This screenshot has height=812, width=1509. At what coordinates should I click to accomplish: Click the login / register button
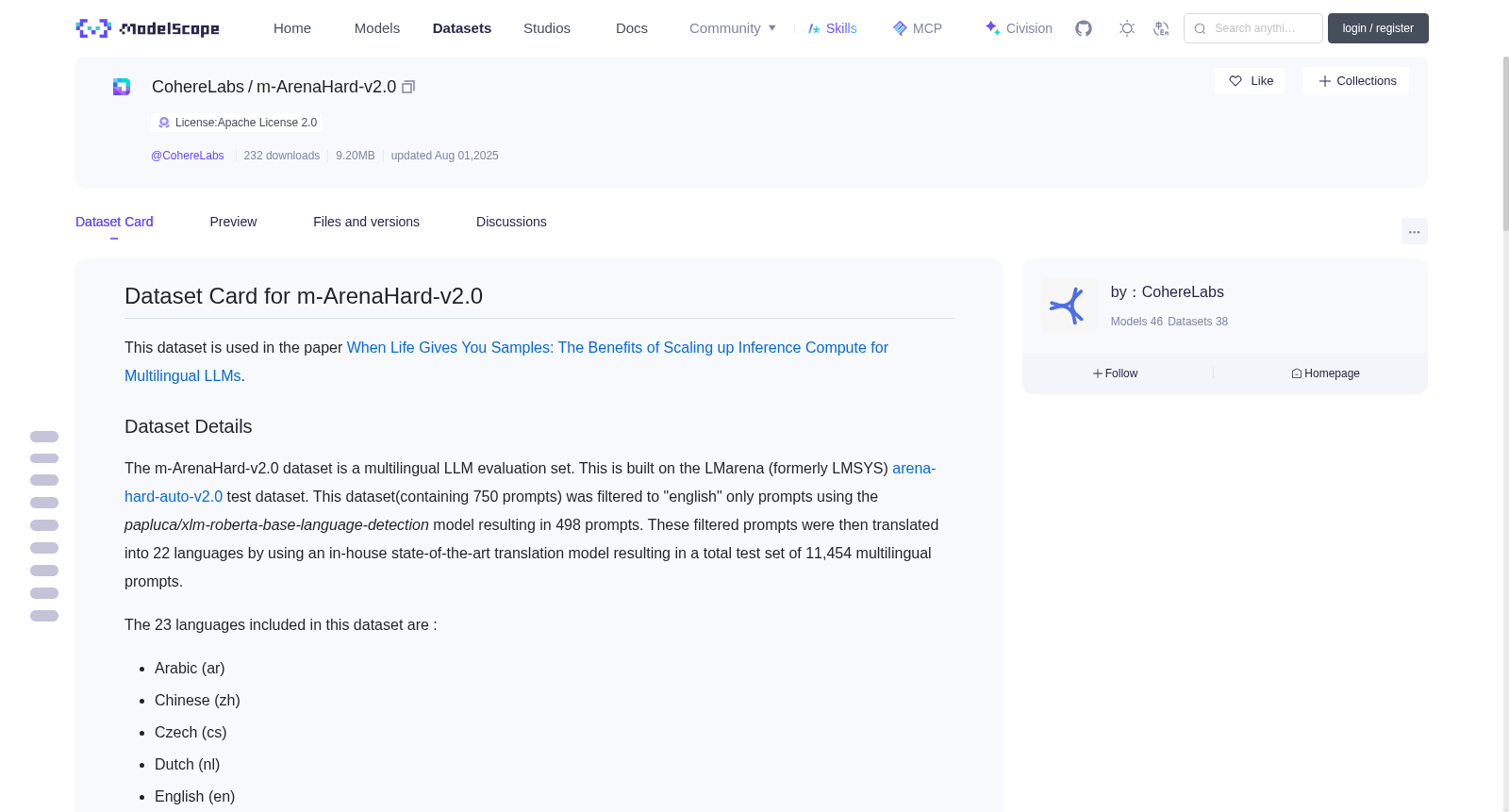tap(1378, 28)
